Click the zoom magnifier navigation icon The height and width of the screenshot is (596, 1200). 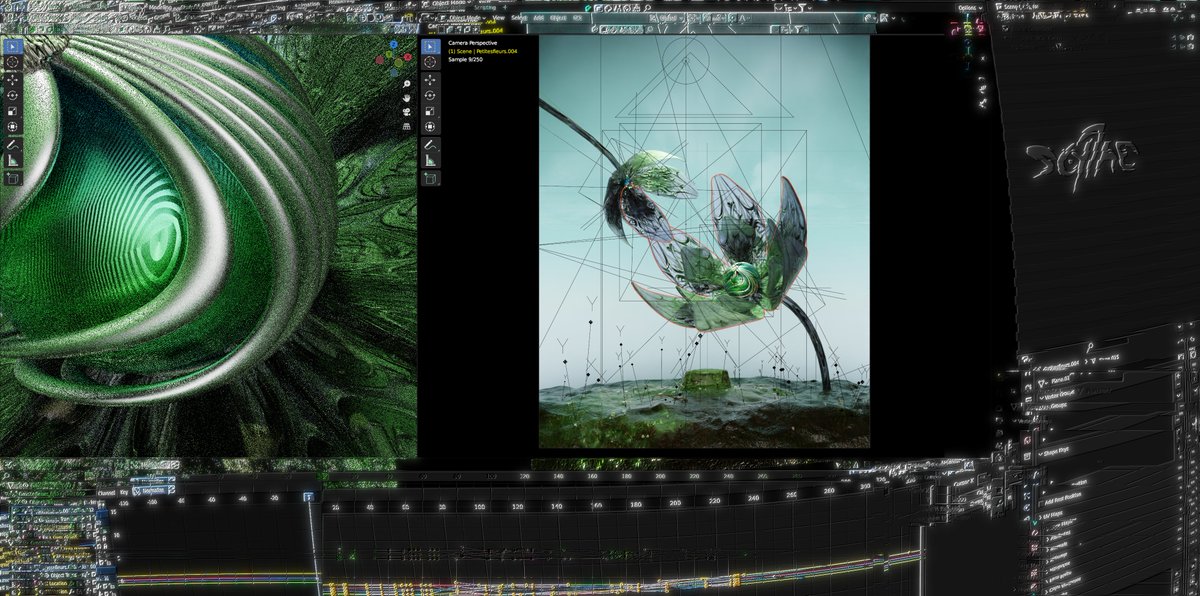point(406,84)
